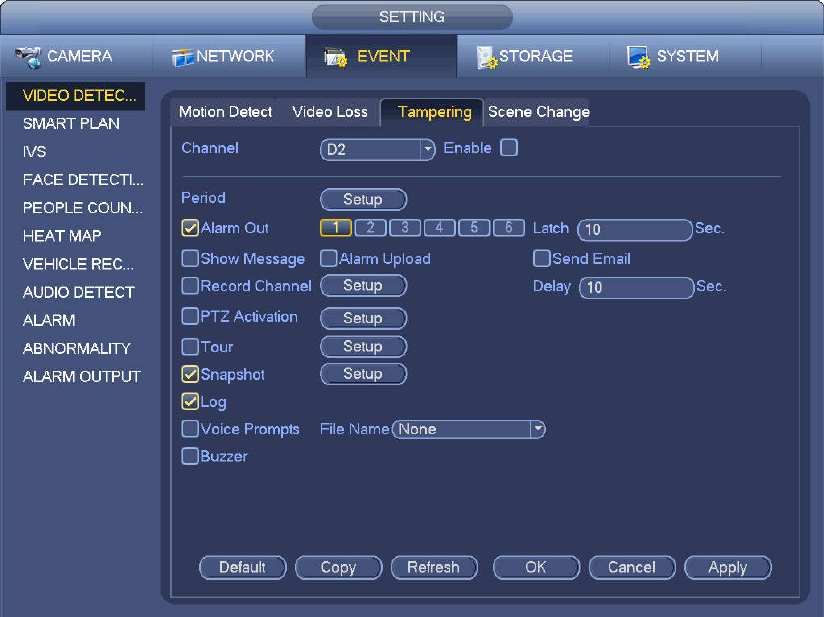Select VIDEO DETEC... in sidebar

76,96
